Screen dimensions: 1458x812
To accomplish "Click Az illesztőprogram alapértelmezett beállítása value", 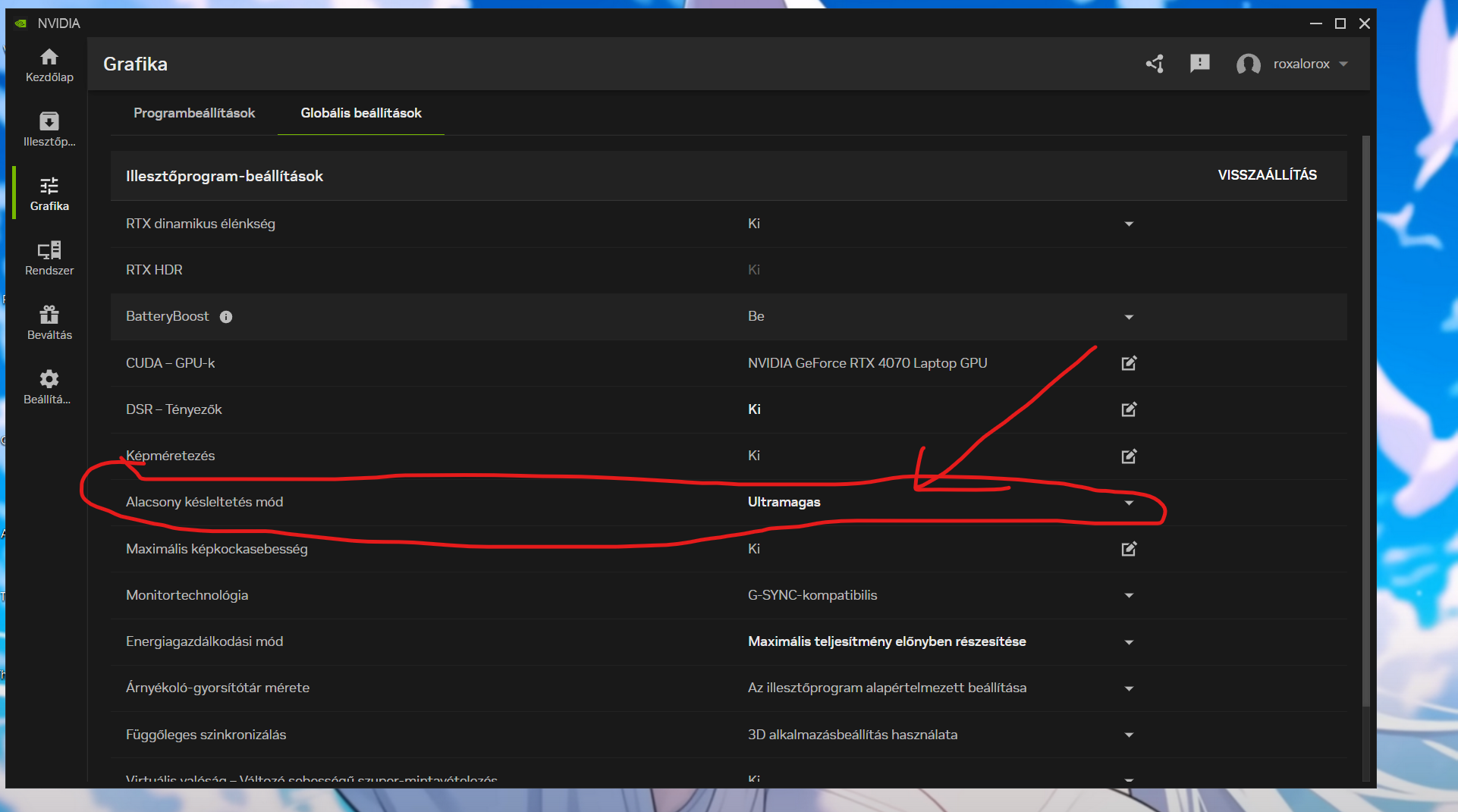I will [887, 688].
